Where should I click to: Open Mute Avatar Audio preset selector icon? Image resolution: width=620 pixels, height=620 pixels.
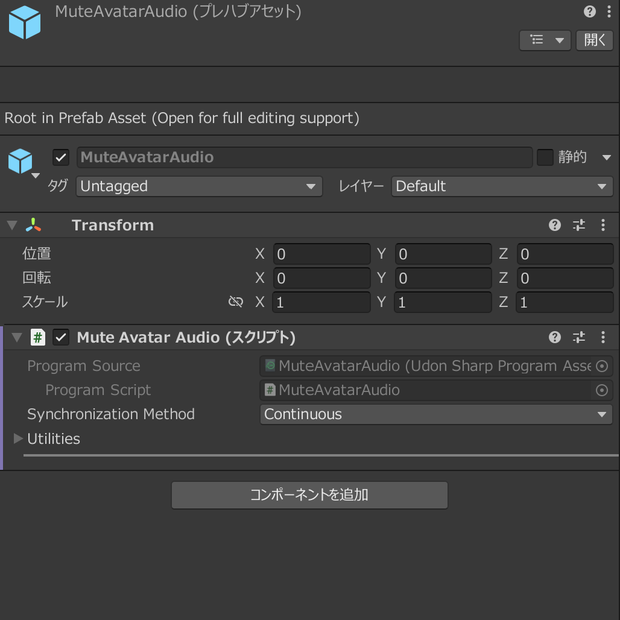point(579,337)
